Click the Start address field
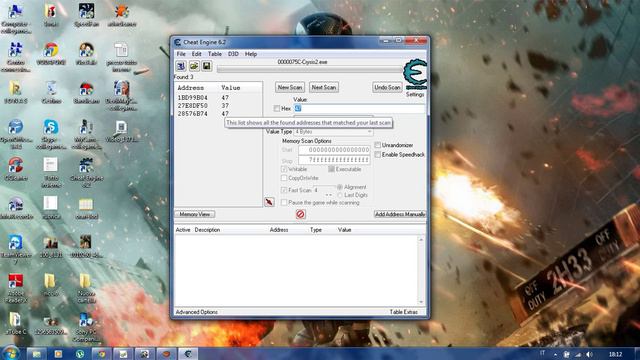The image size is (640, 360). click(334, 150)
